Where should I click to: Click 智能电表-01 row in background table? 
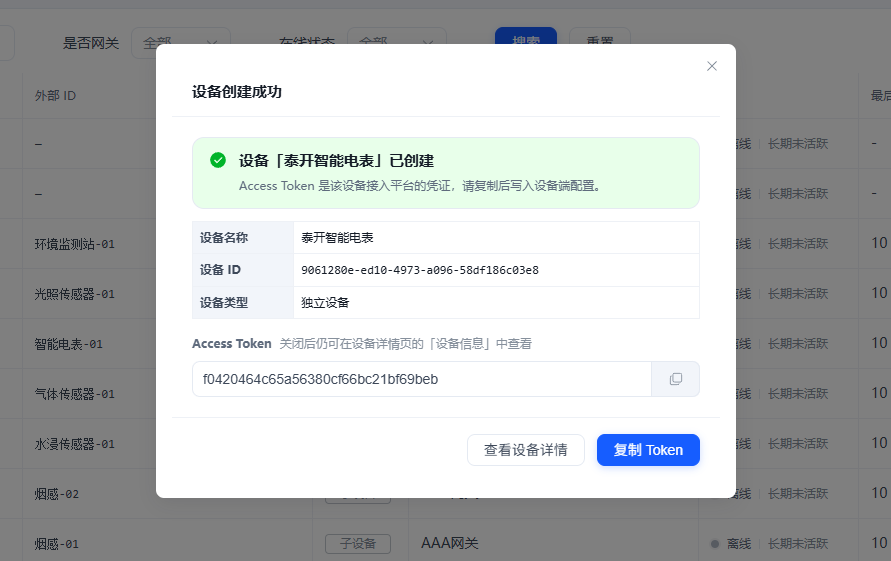point(68,344)
